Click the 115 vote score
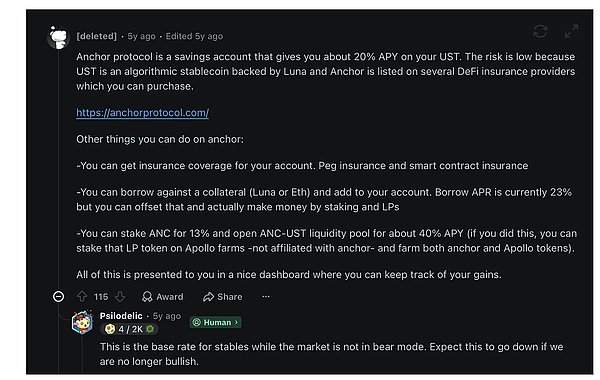The width and height of the screenshot is (600, 380). (x=101, y=297)
